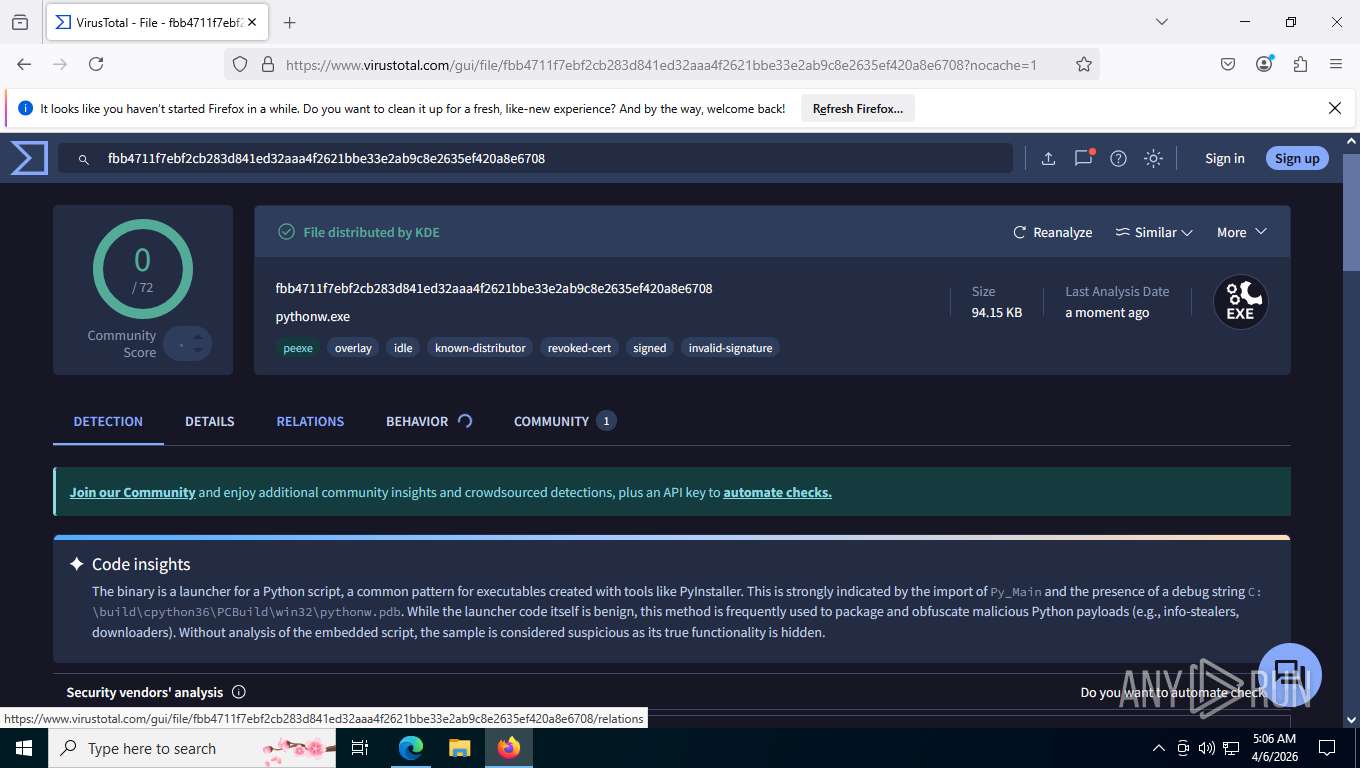Click automate checks link
Viewport: 1360px width, 768px height.
777,492
